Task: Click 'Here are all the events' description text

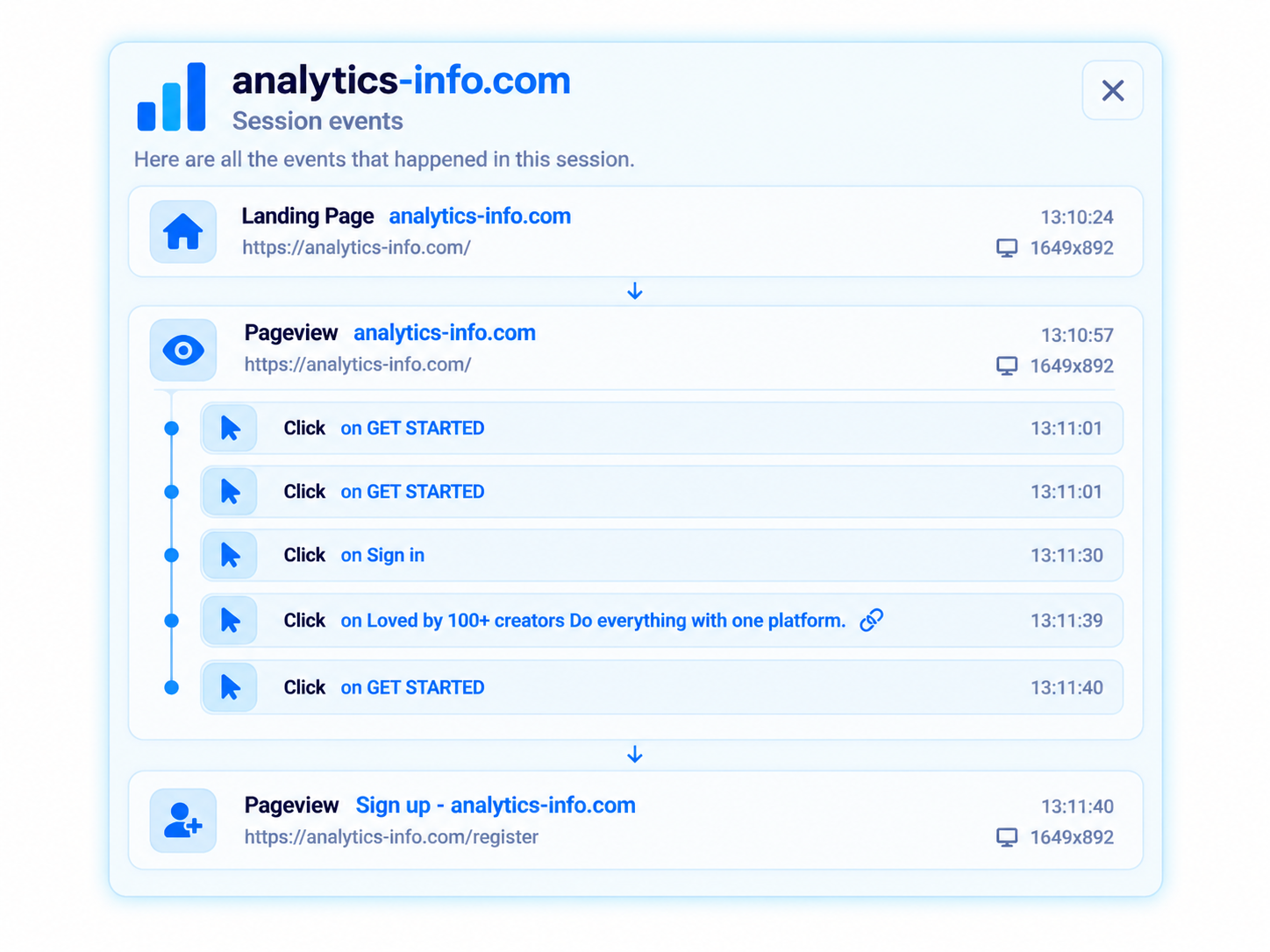Action: click(x=384, y=160)
